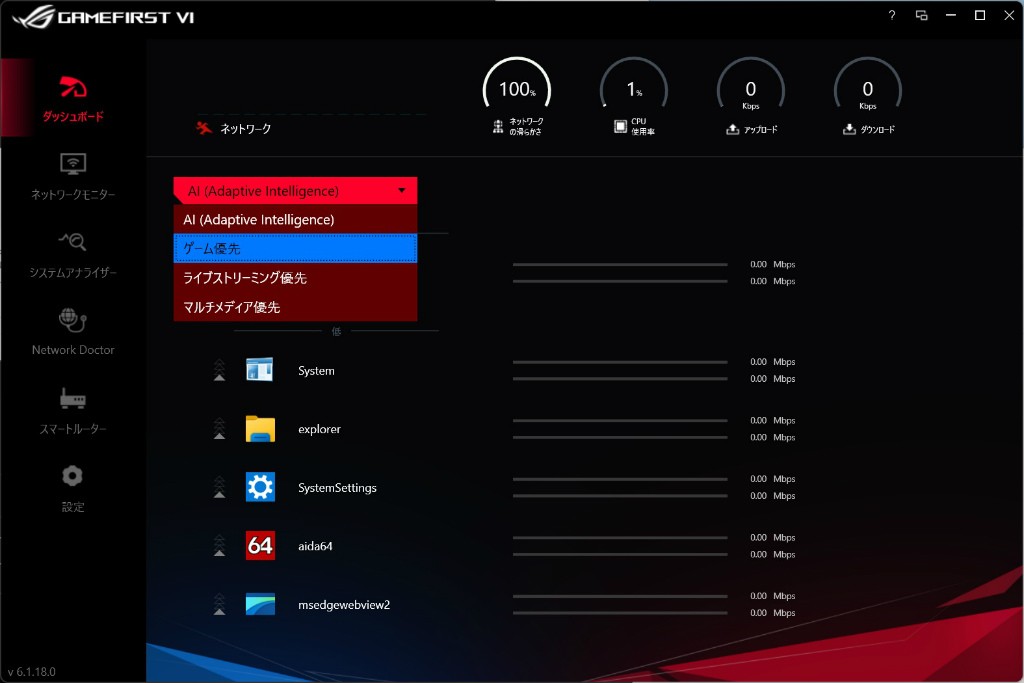Click the ROG GameFirst VI logo
Viewport: 1024px width, 683px height.
pos(103,16)
